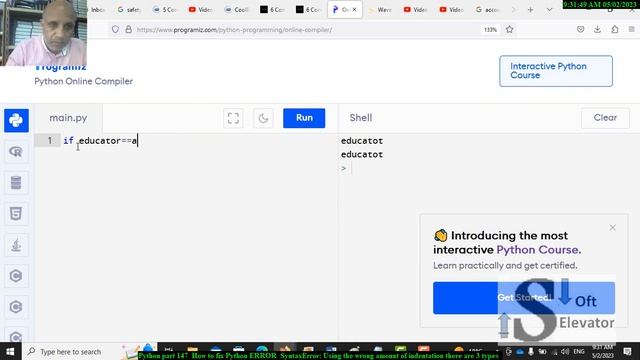Open the Interactive Python Course button
Viewport: 640px width, 360px height.
[x=556, y=71]
